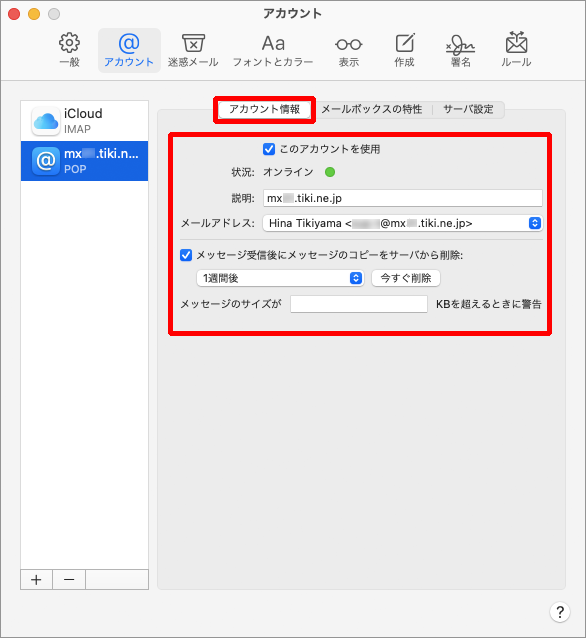The image size is (586, 638).
Task: Open the 一般 general settings gear icon
Action: pyautogui.click(x=70, y=43)
